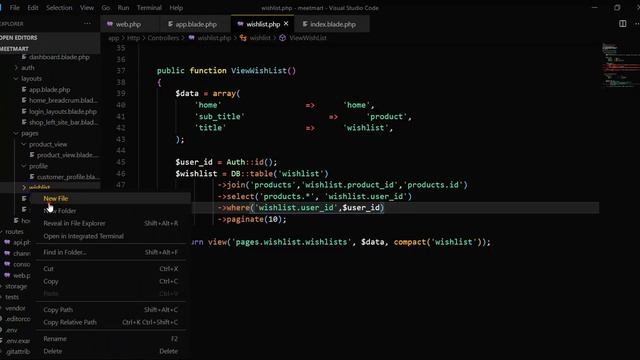Open the Help menu
Image resolution: width=640 pixels, height=360 pixels.
click(x=176, y=8)
